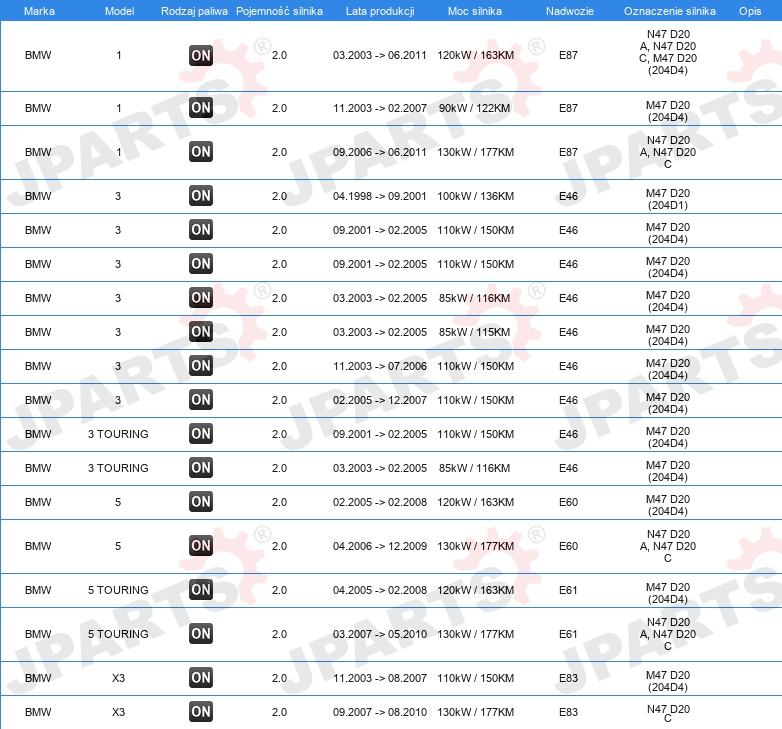Click the date cell 02.2005 -> 12.2007

[x=380, y=400]
